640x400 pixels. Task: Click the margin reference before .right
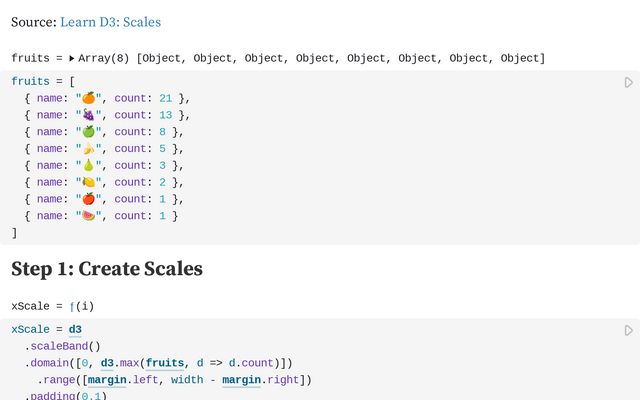pyautogui.click(x=241, y=380)
